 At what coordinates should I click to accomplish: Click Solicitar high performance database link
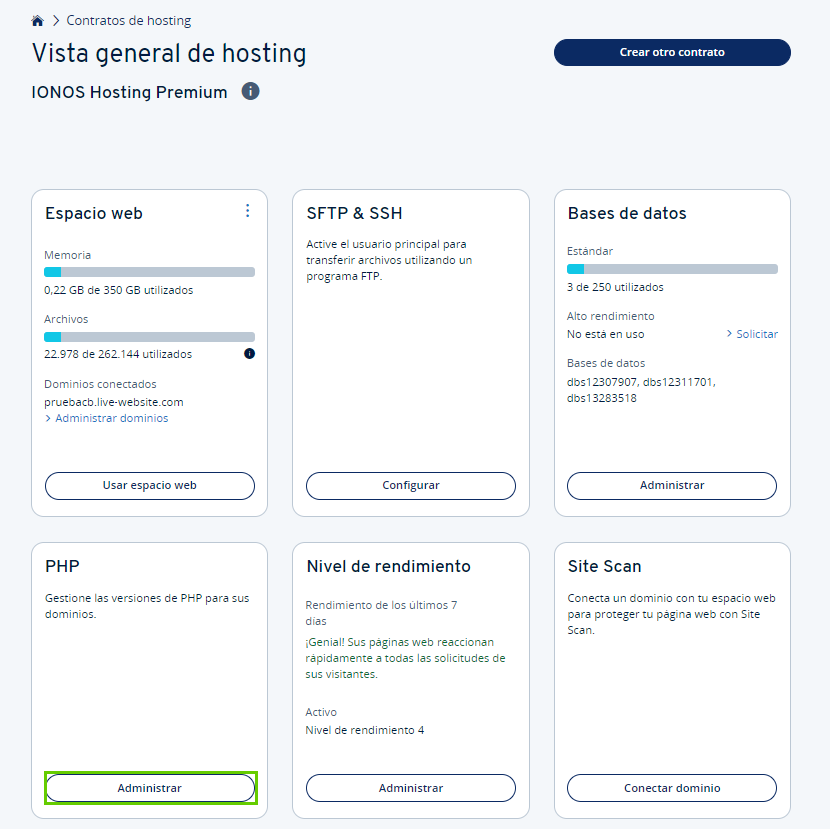[x=757, y=334]
